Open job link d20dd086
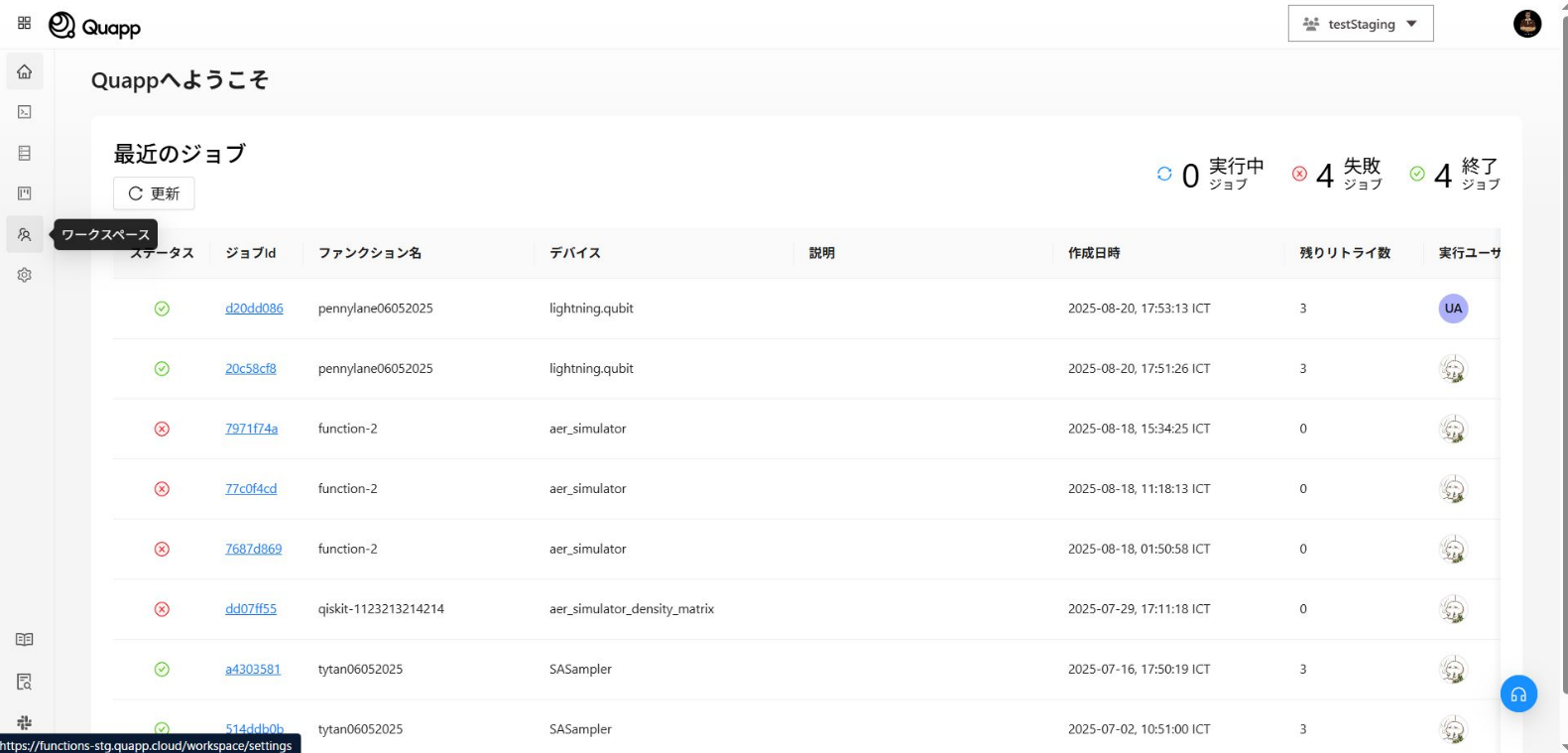1568x753 pixels. pos(254,309)
